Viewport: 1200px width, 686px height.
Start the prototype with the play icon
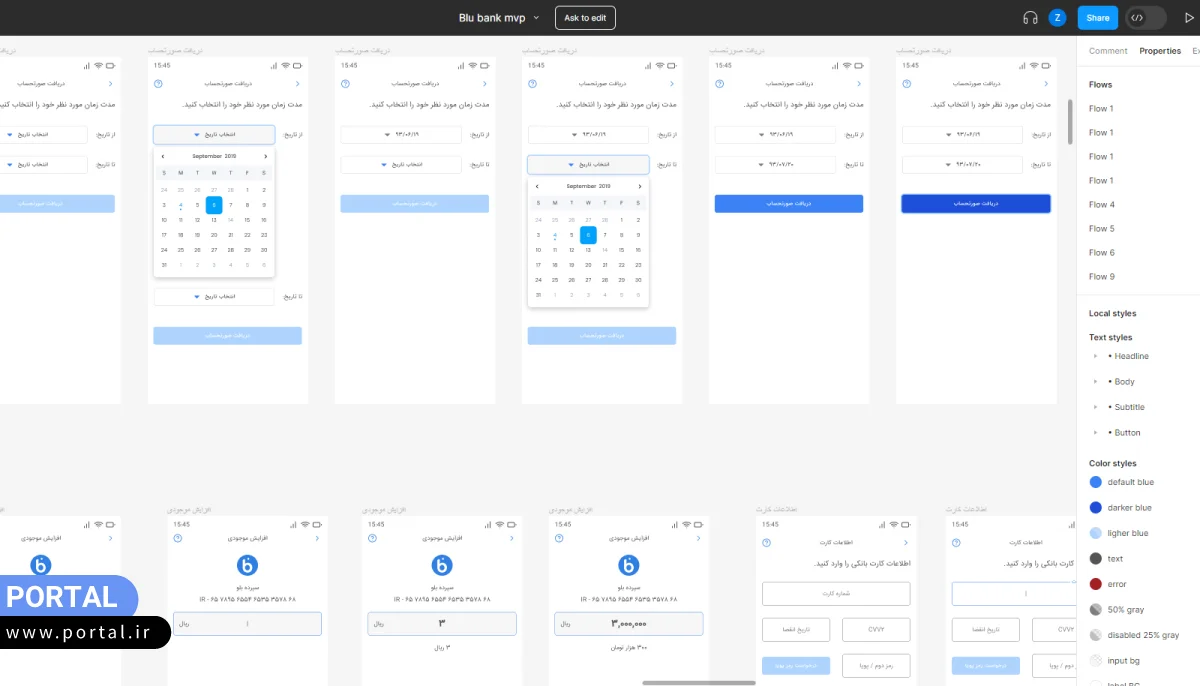[x=1188, y=18]
